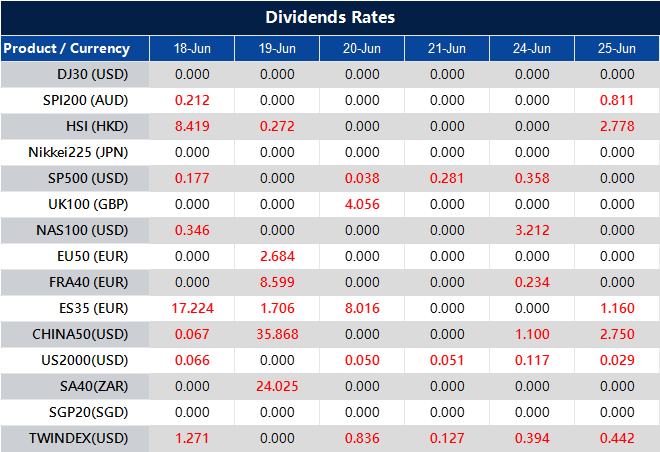Click the 18-Jun column header

(x=191, y=48)
